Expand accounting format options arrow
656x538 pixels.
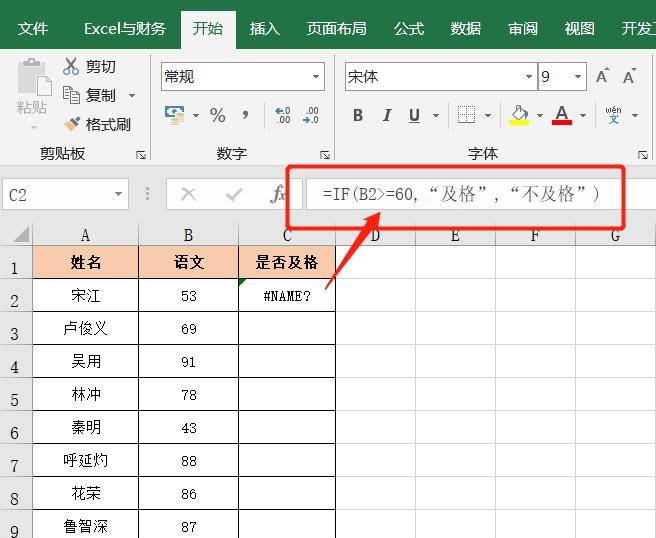coord(196,115)
